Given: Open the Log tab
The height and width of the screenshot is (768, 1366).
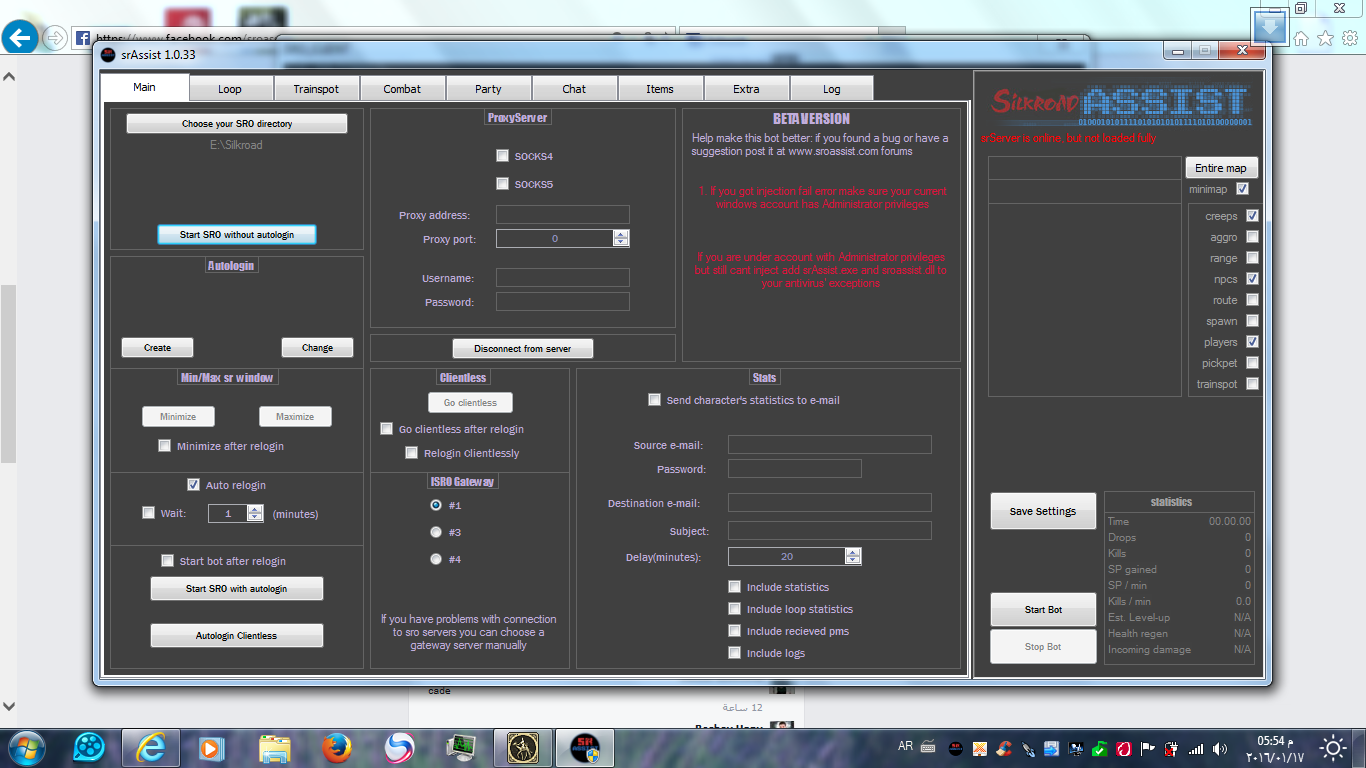Looking at the screenshot, I should (x=832, y=89).
